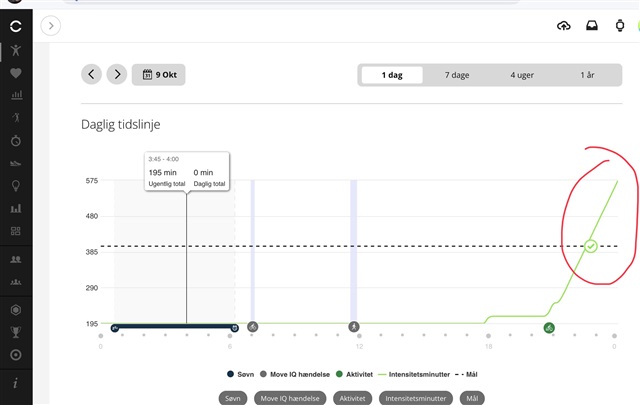
Task: Toggle the Aktivitet filter button
Action: click(x=354, y=398)
